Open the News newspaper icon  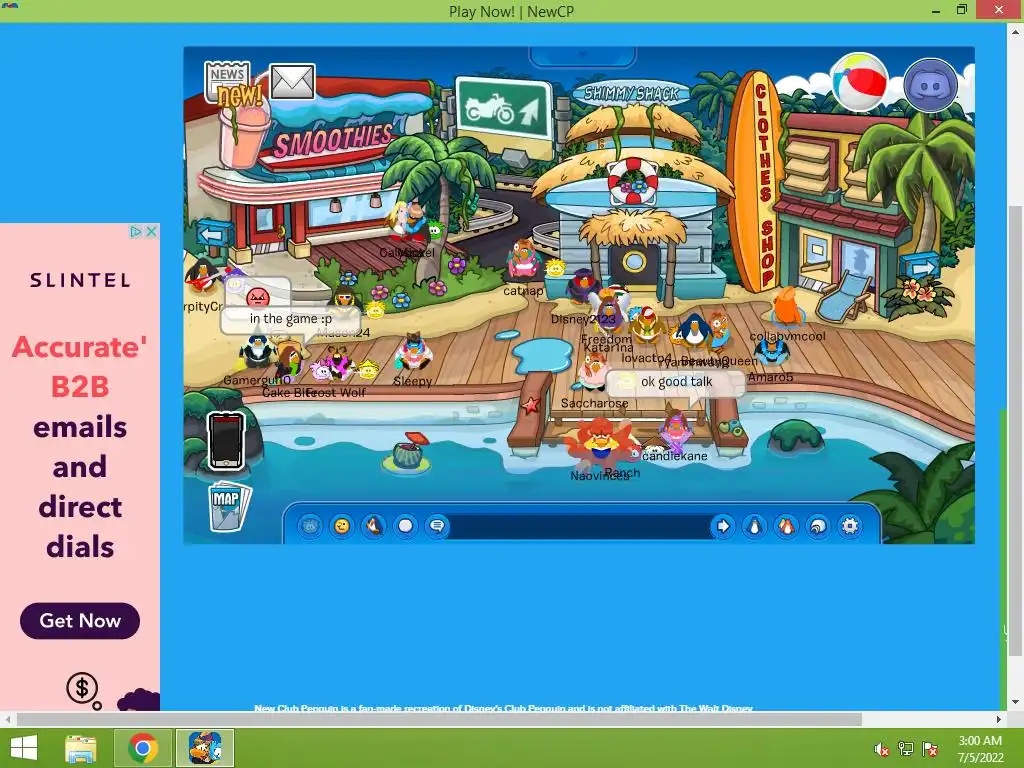(x=229, y=84)
